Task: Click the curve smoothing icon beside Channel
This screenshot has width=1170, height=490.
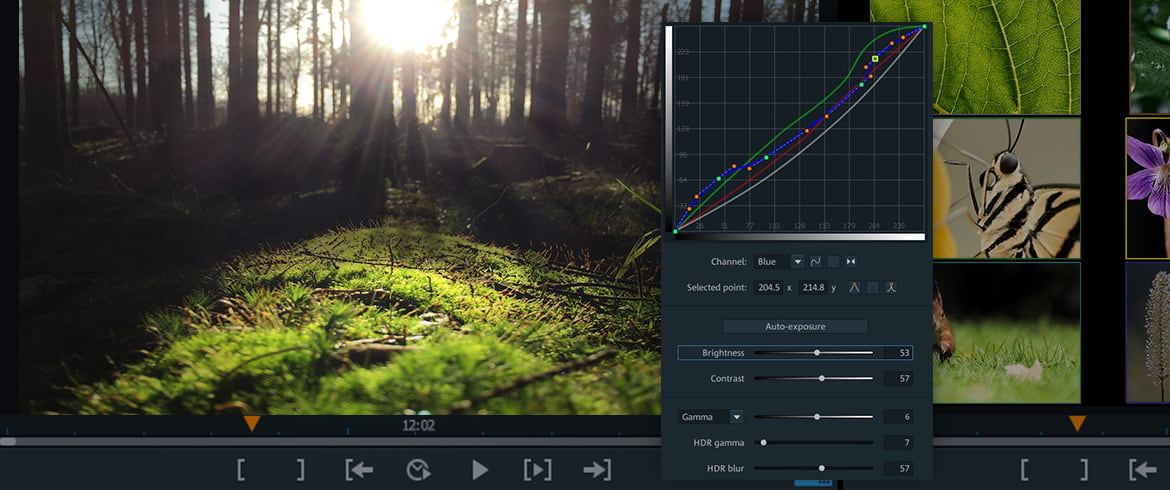Action: pyautogui.click(x=816, y=262)
